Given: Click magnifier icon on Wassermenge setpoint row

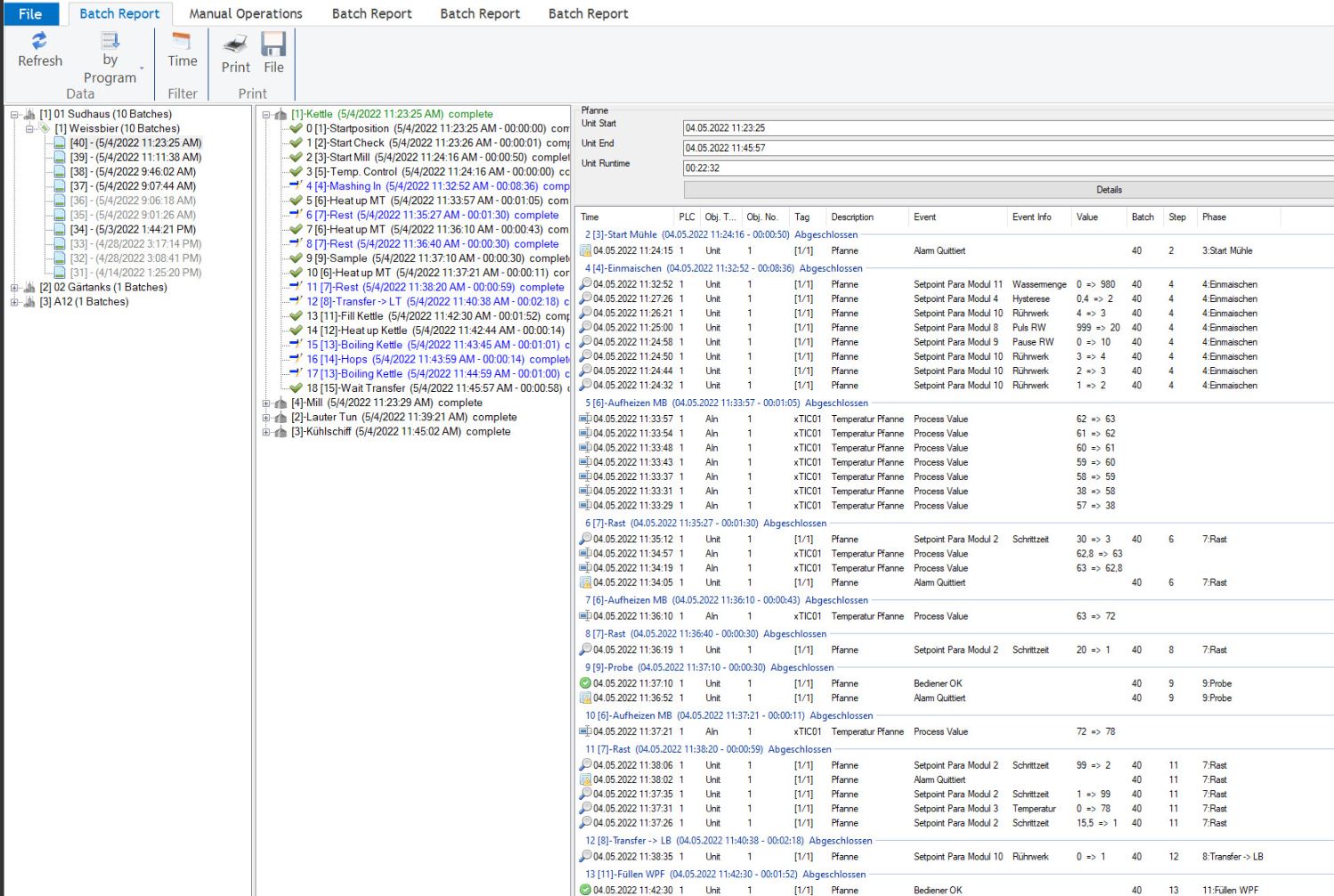Looking at the screenshot, I should [585, 284].
